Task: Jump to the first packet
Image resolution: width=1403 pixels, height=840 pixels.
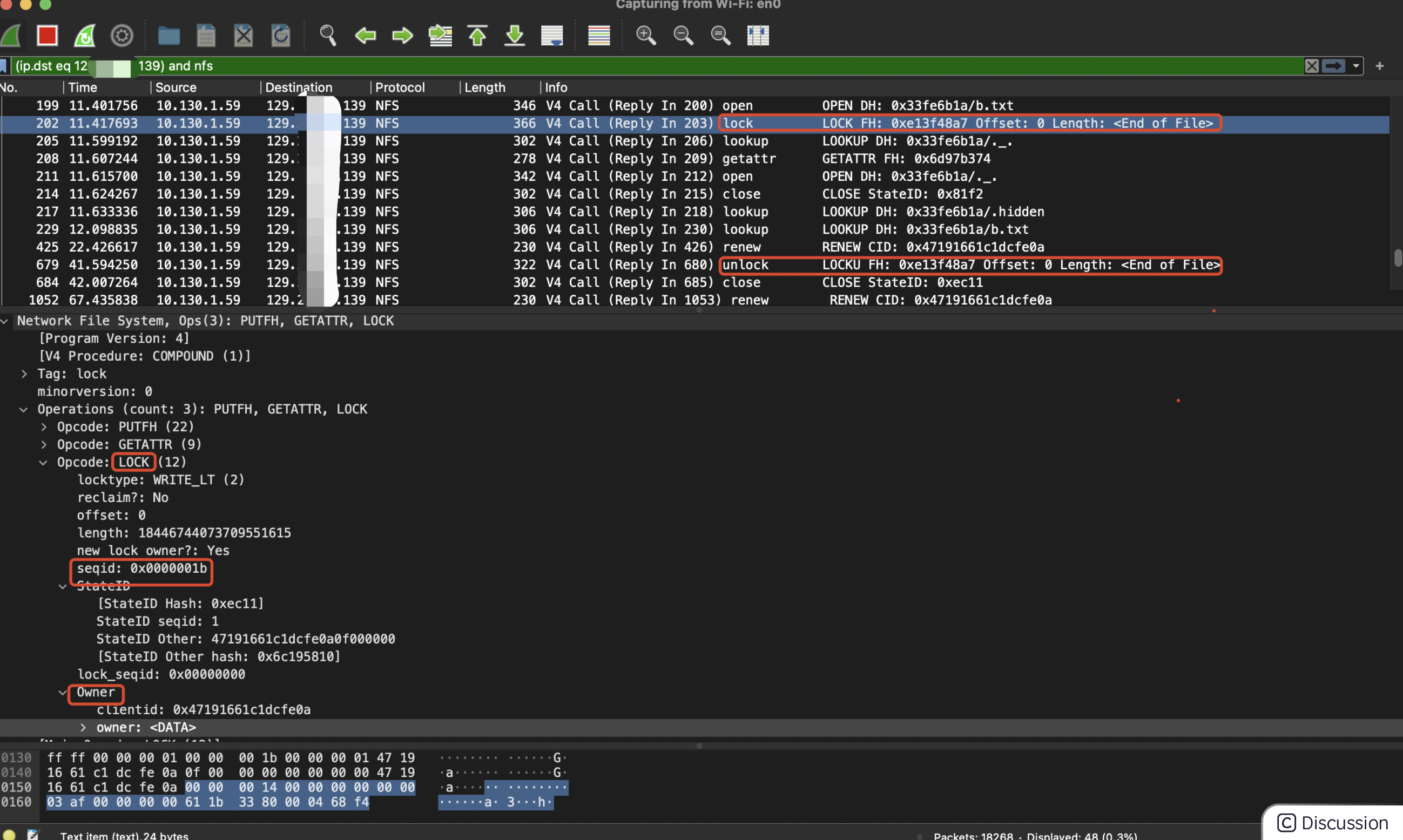Action: point(477,36)
